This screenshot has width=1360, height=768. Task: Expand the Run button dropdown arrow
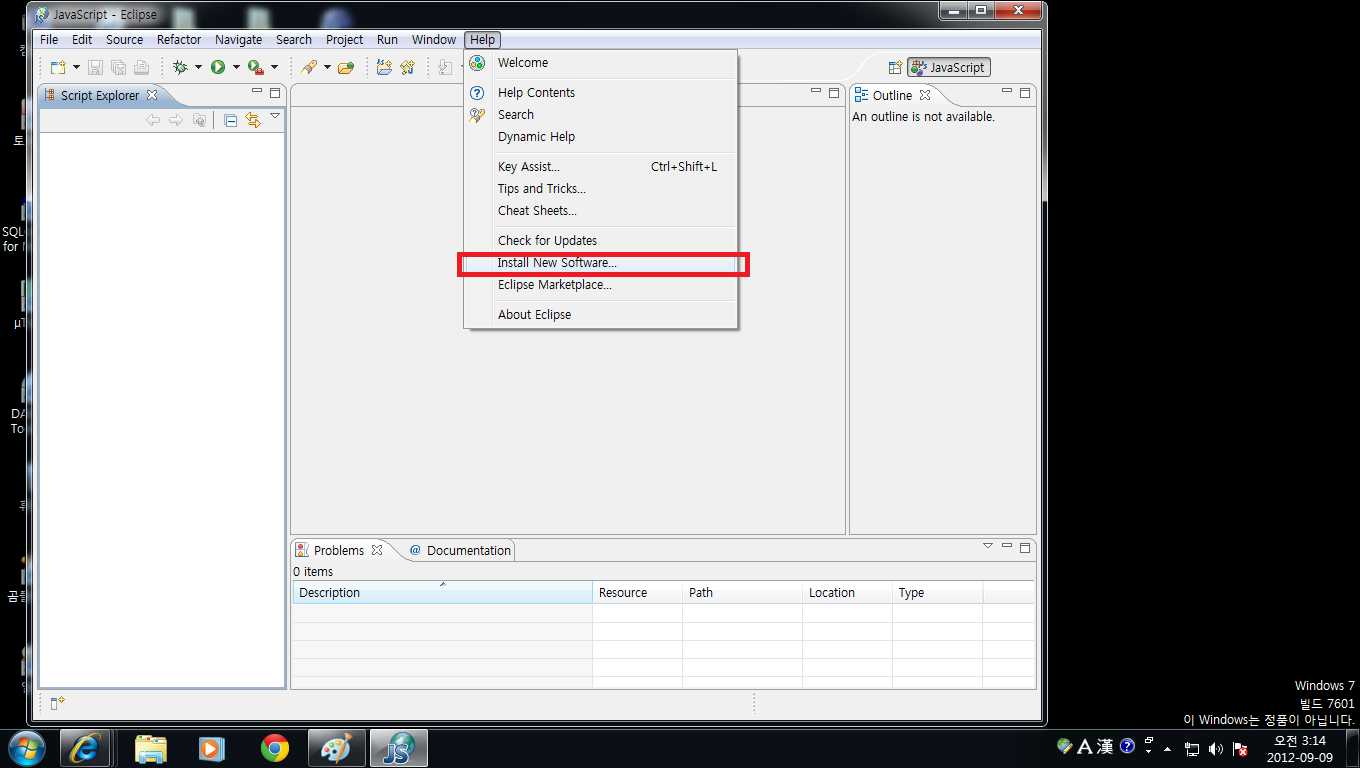pyautogui.click(x=236, y=67)
